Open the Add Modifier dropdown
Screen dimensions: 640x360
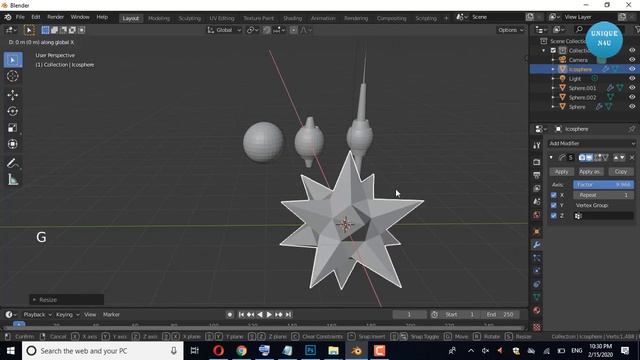[x=591, y=144]
